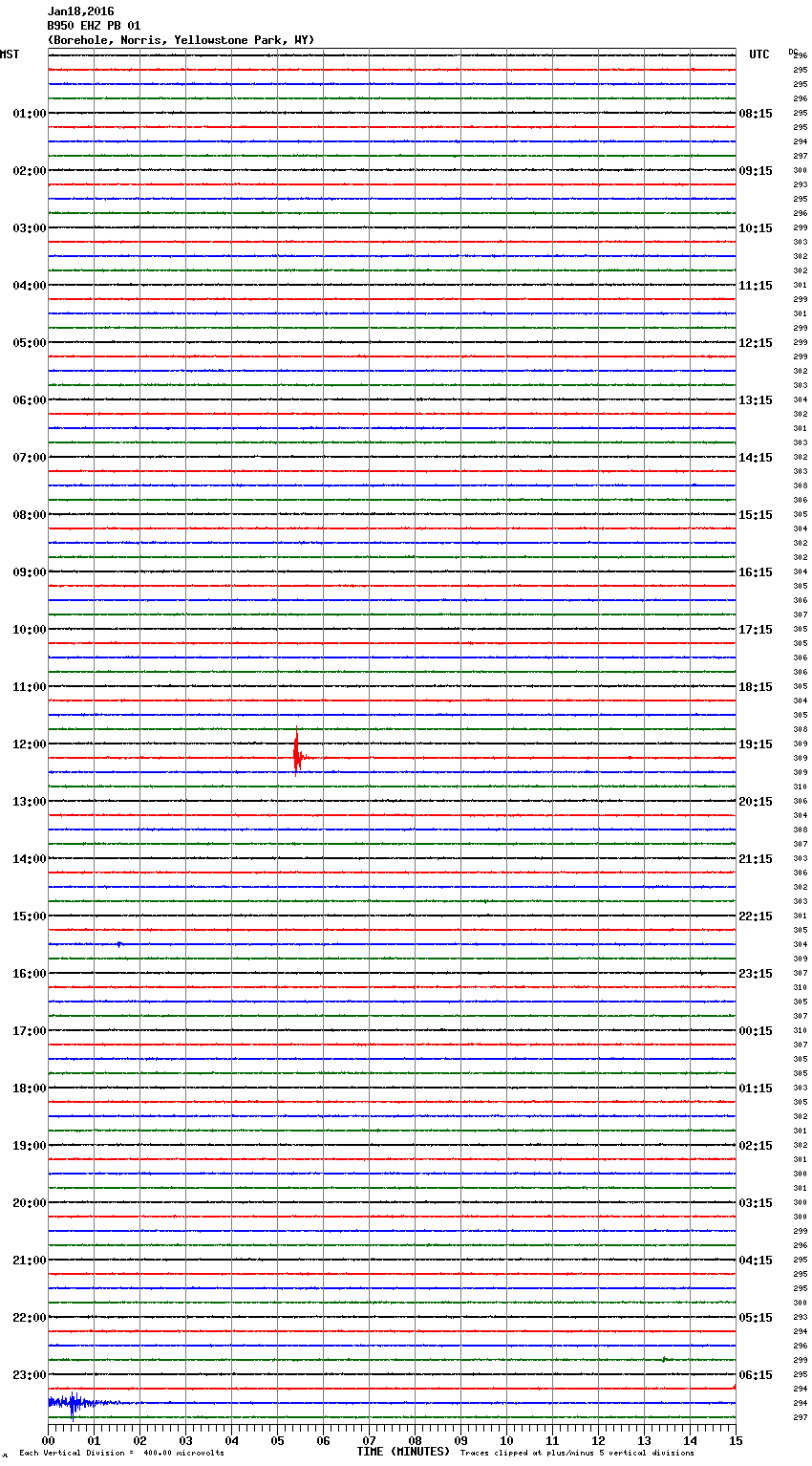Click the UTC time zone label
The width and height of the screenshot is (812, 1466).
pyautogui.click(x=759, y=54)
